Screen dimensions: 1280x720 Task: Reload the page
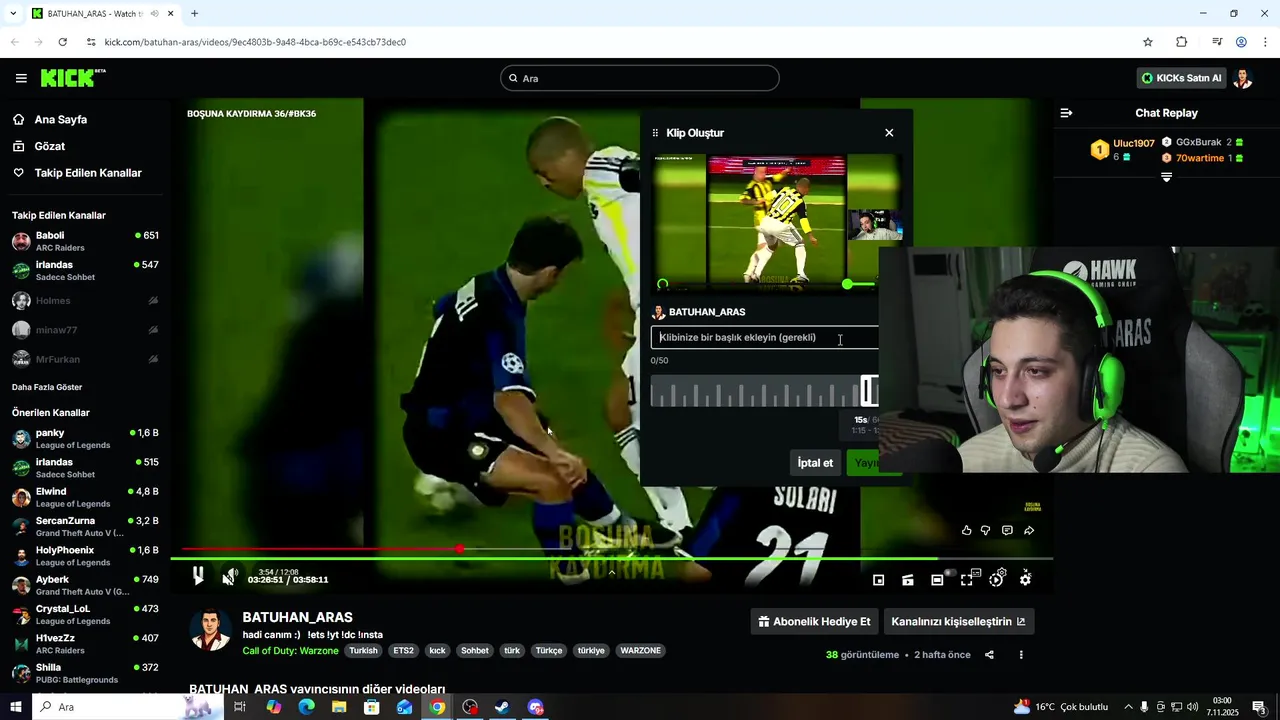62,42
